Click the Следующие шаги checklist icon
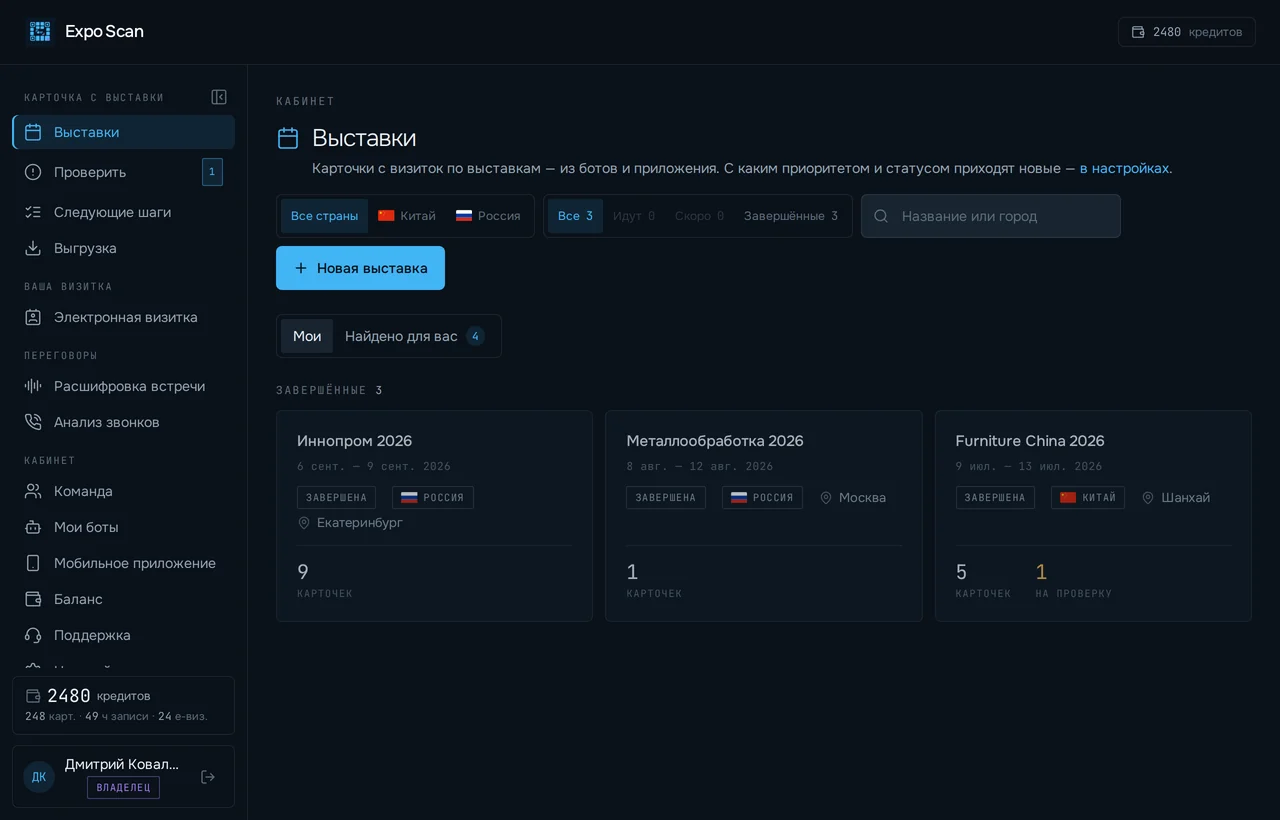Image resolution: width=1280 pixels, height=820 pixels. [33, 212]
